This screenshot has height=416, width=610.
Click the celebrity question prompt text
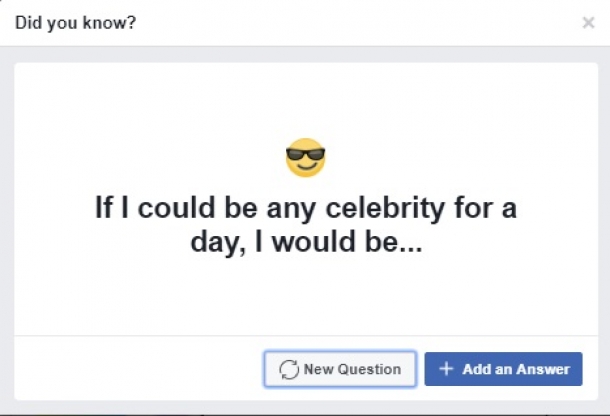[x=306, y=225]
